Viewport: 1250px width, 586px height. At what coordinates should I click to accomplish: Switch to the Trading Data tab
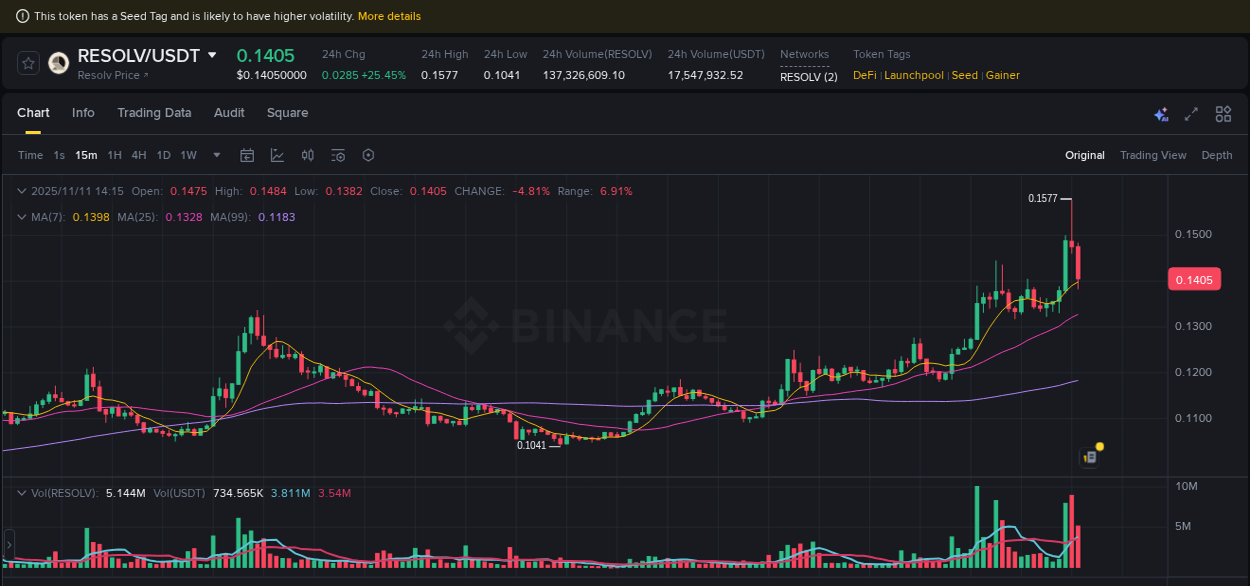(x=154, y=113)
